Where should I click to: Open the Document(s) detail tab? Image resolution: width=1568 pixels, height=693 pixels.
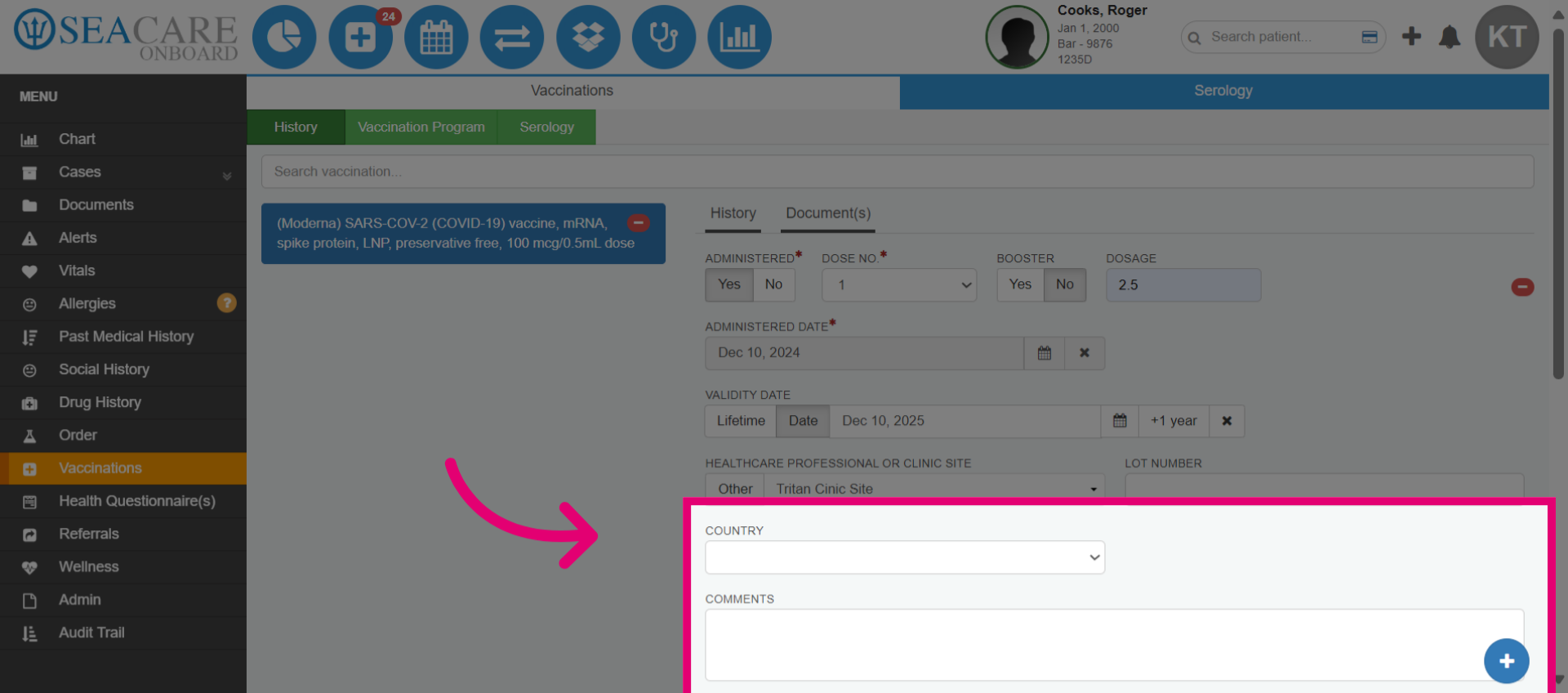tap(828, 214)
